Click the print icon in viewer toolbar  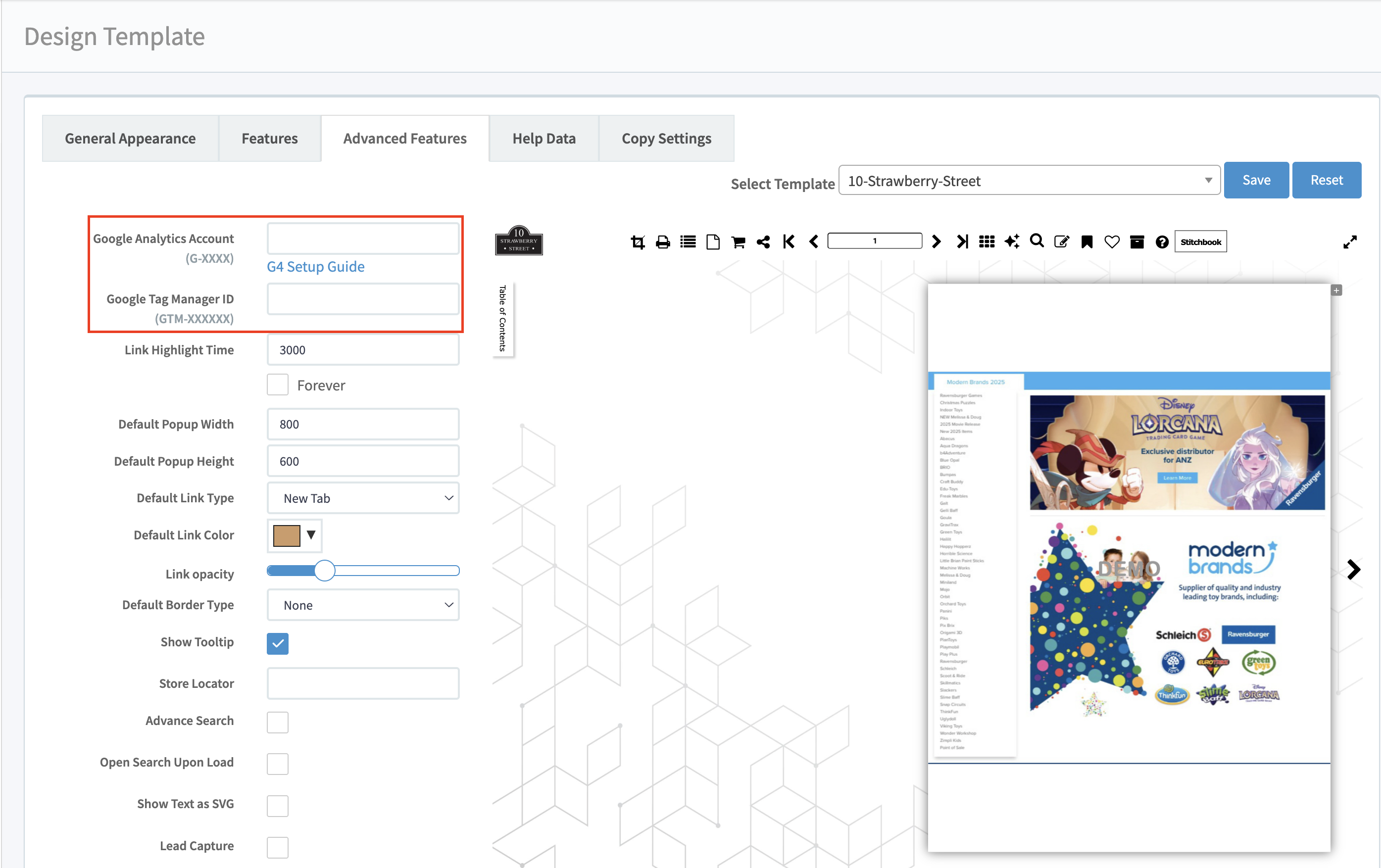pyautogui.click(x=662, y=242)
